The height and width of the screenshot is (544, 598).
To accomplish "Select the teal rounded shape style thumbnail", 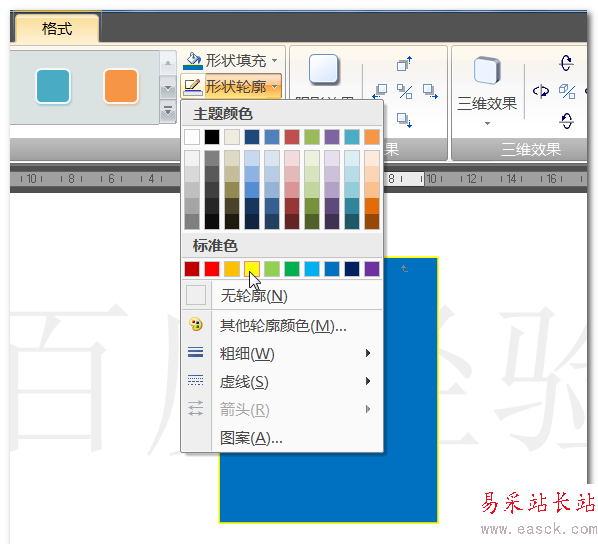I will tap(53, 86).
